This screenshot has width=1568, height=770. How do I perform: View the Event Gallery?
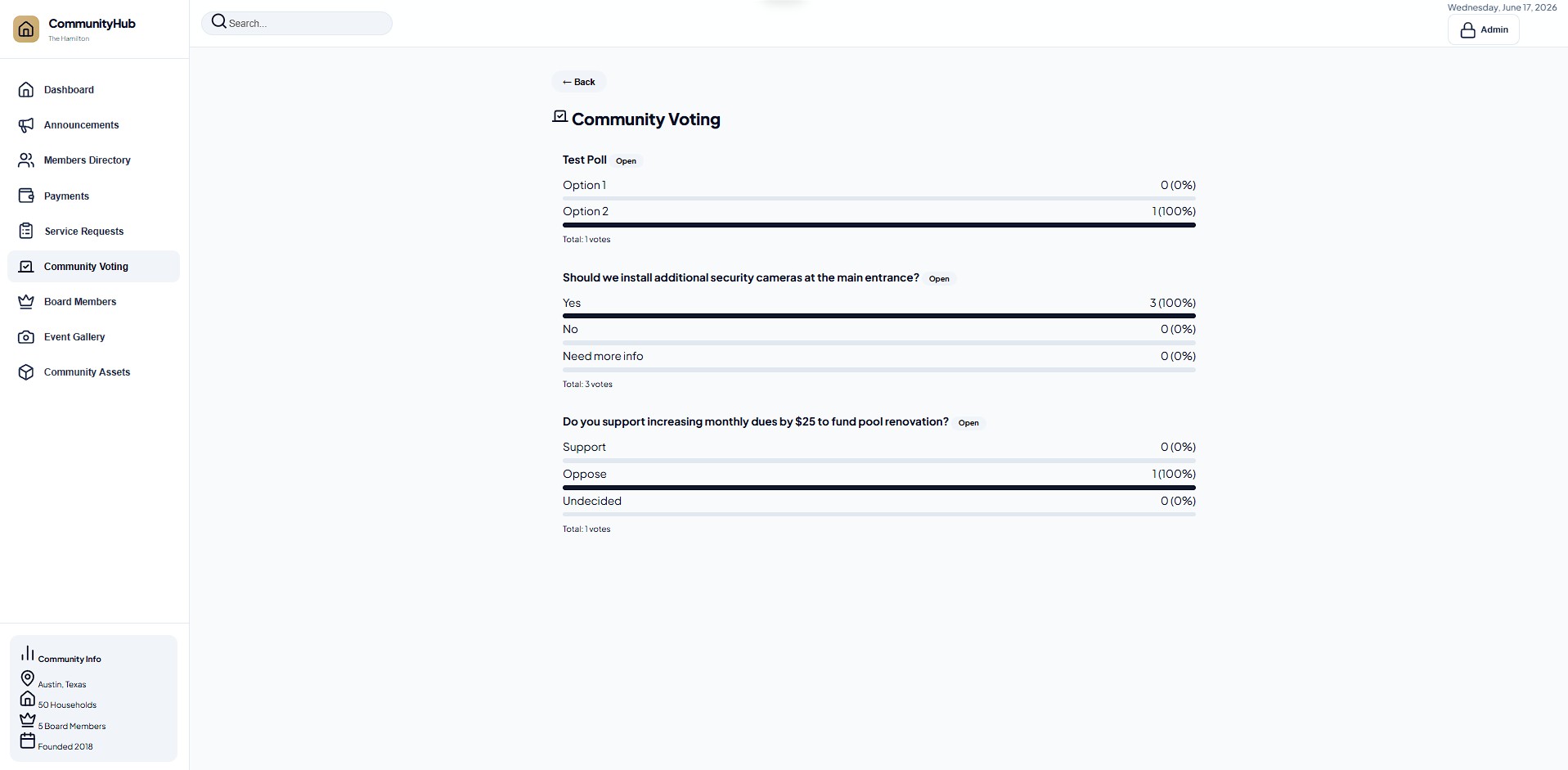(93, 337)
